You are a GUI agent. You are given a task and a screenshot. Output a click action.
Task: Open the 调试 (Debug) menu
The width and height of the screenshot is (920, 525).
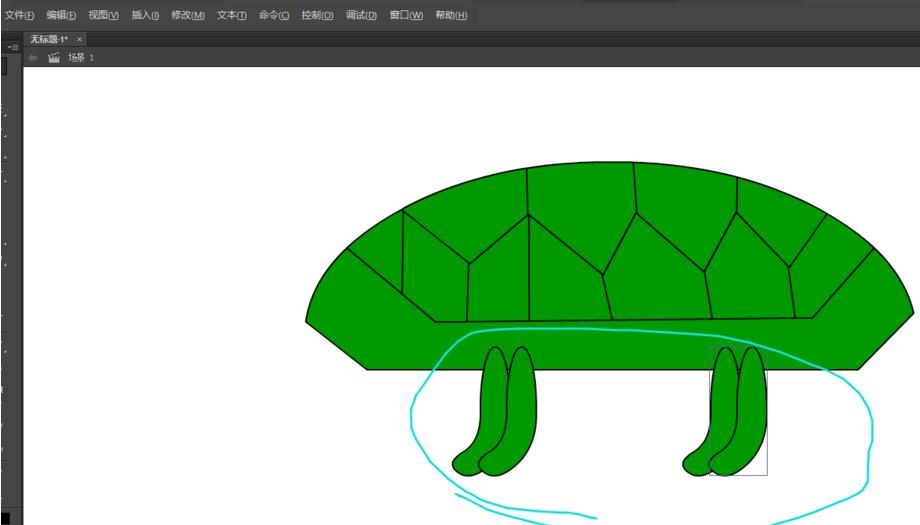pyautogui.click(x=361, y=15)
